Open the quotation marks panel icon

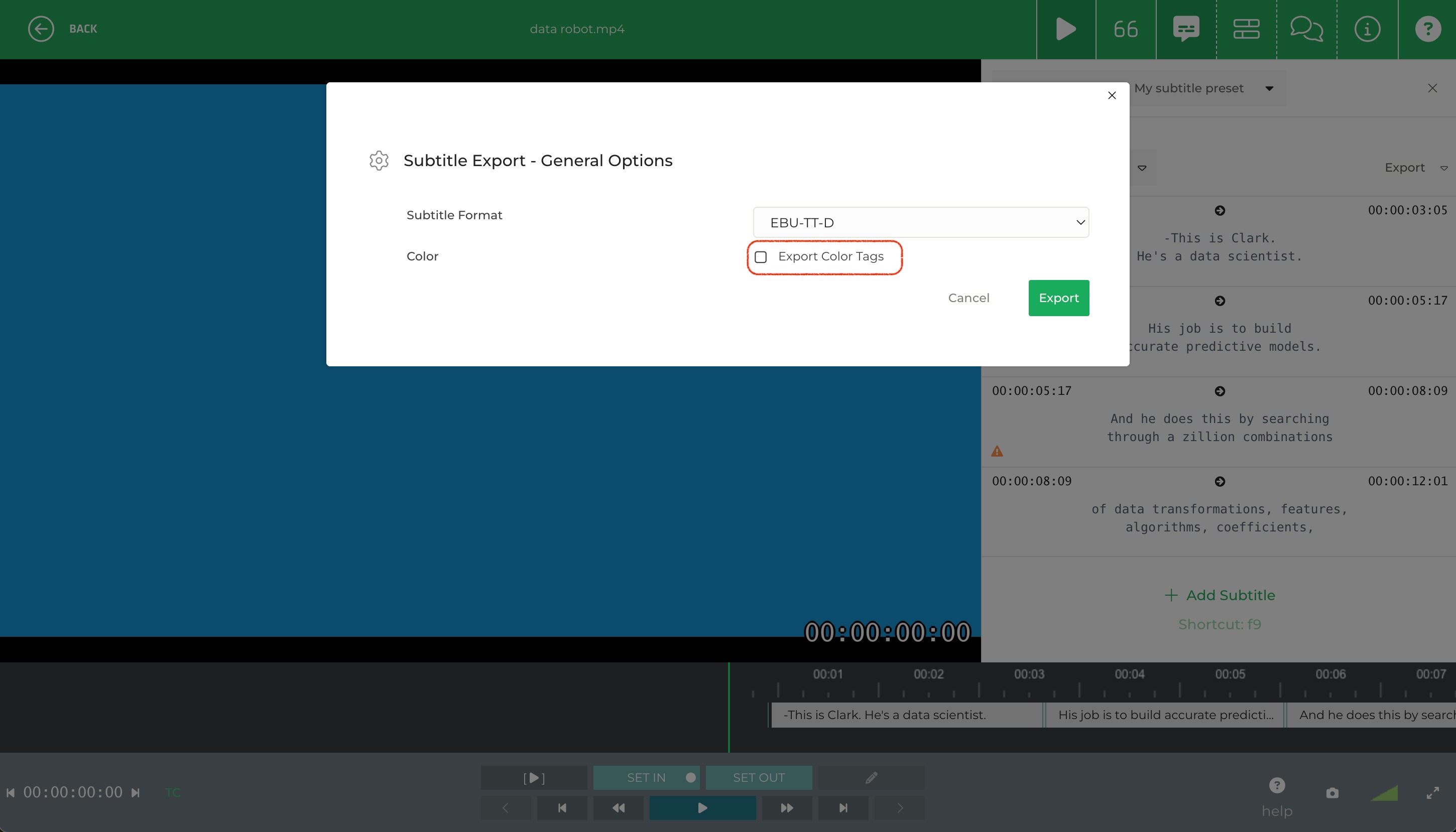1126,29
